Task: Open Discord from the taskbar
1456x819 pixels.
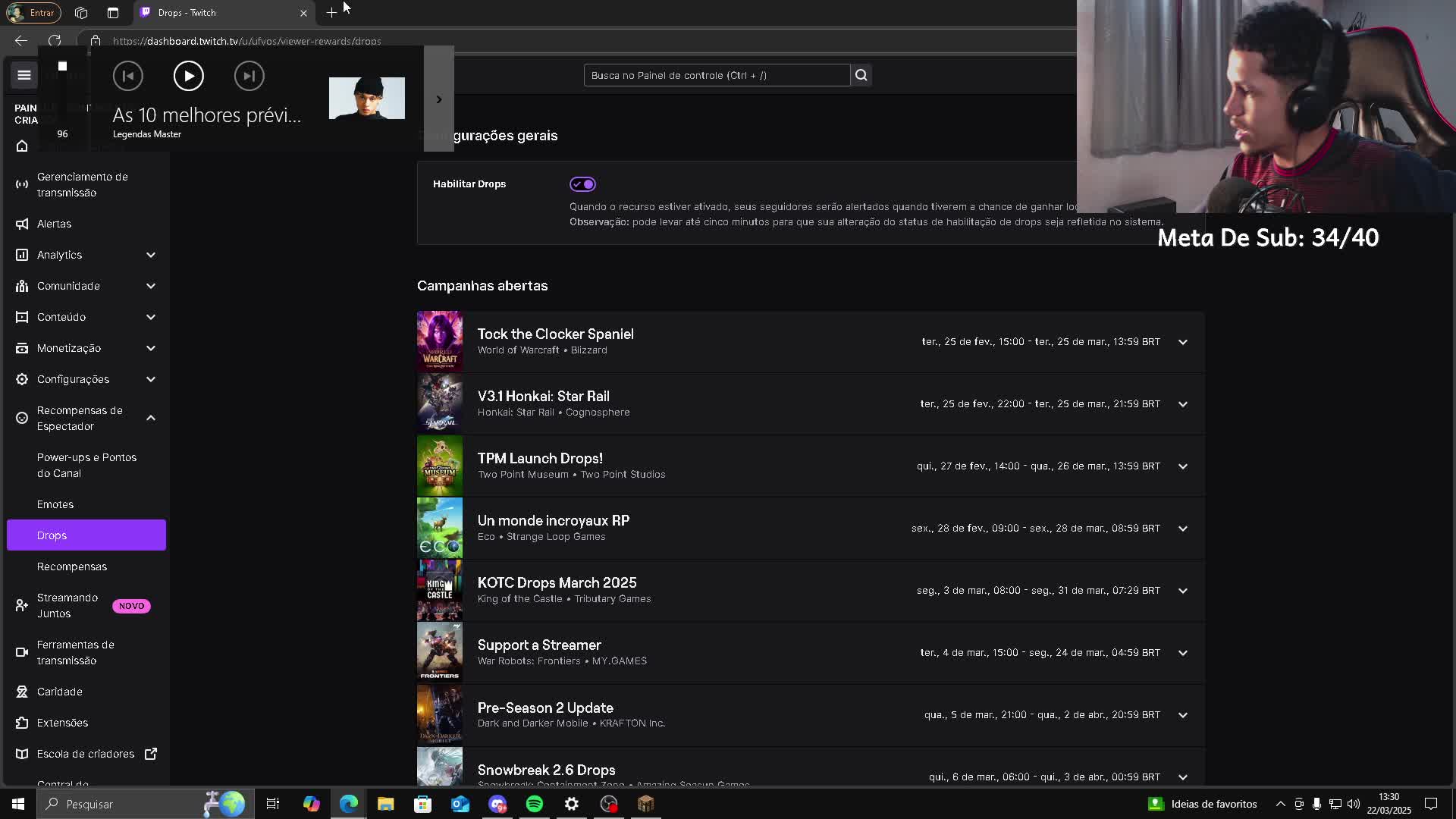Action: pyautogui.click(x=497, y=804)
